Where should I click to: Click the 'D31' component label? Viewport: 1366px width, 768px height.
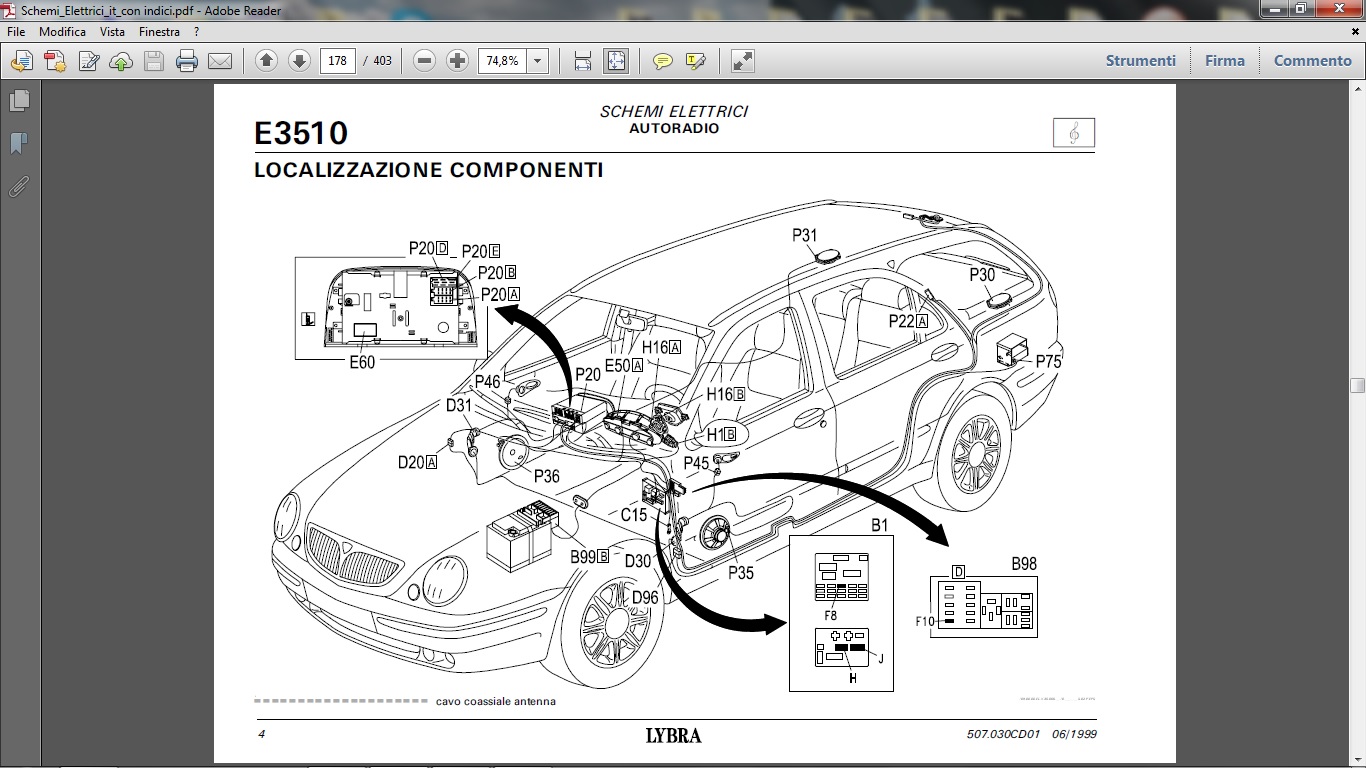tap(458, 405)
